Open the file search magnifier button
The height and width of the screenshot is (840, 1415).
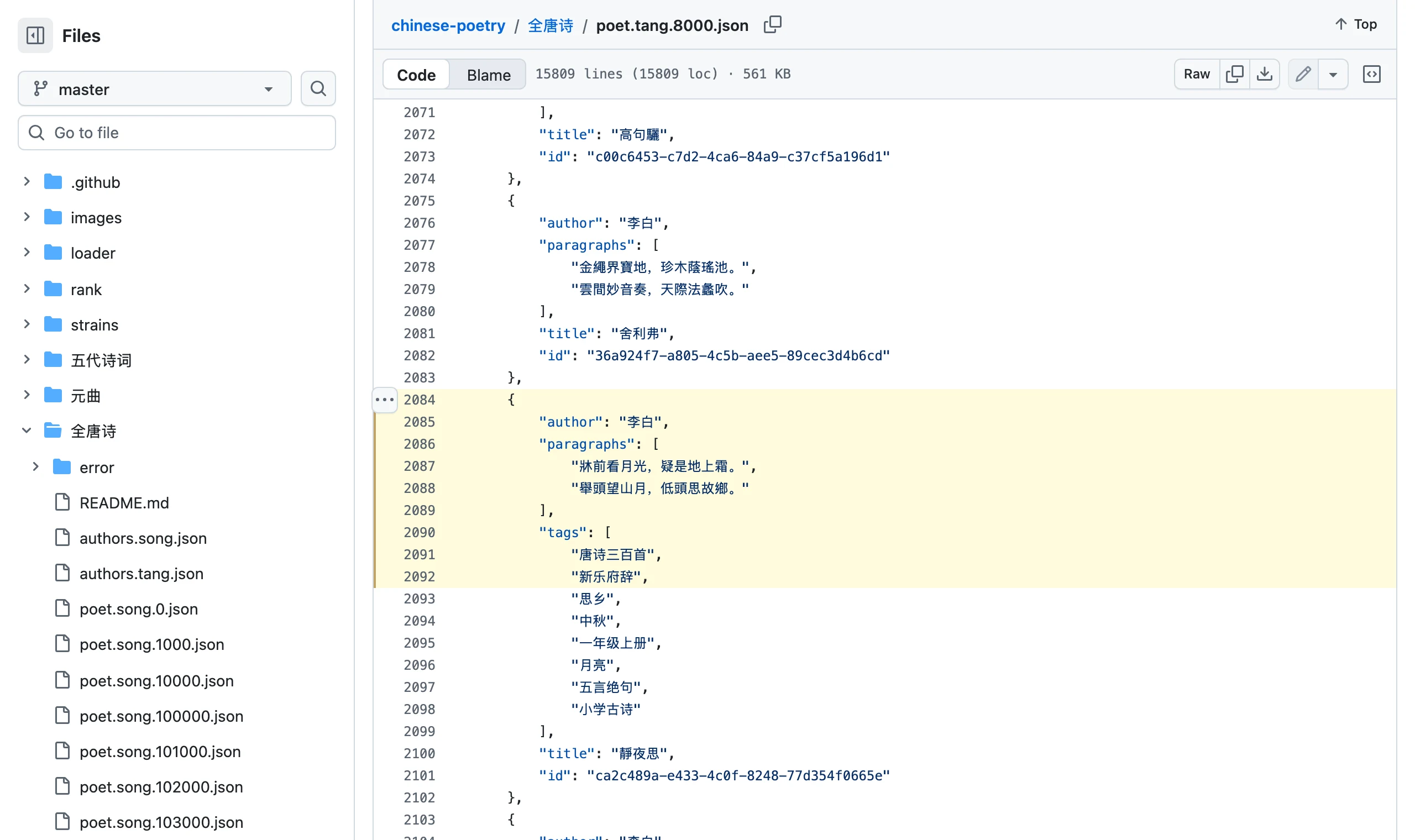[x=318, y=88]
